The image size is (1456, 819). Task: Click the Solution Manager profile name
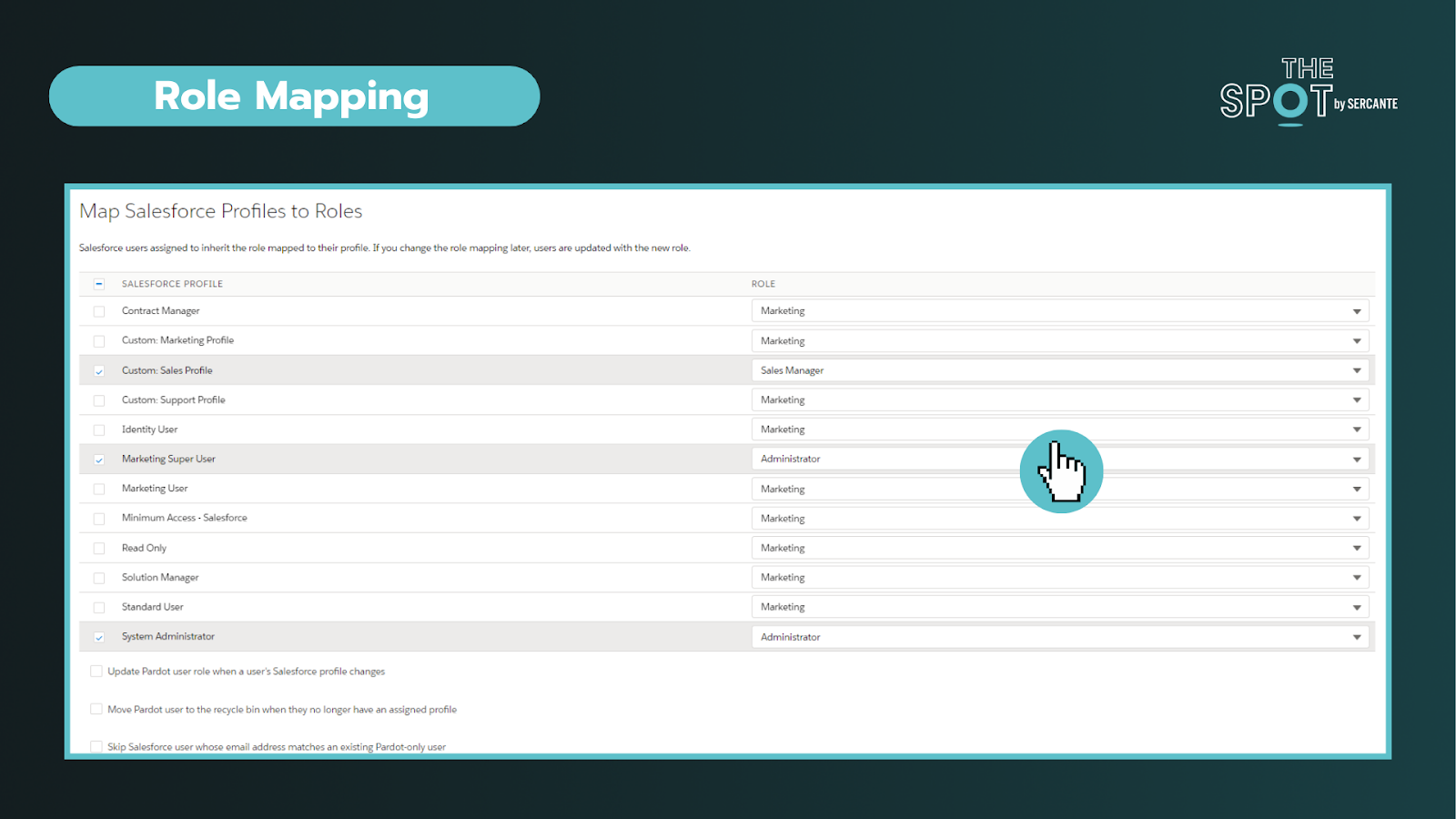pyautogui.click(x=160, y=578)
